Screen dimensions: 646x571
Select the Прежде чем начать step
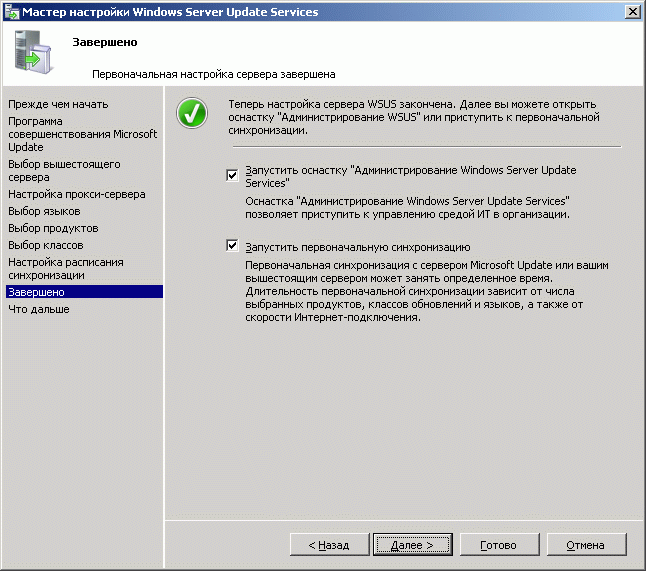pyautogui.click(x=58, y=104)
